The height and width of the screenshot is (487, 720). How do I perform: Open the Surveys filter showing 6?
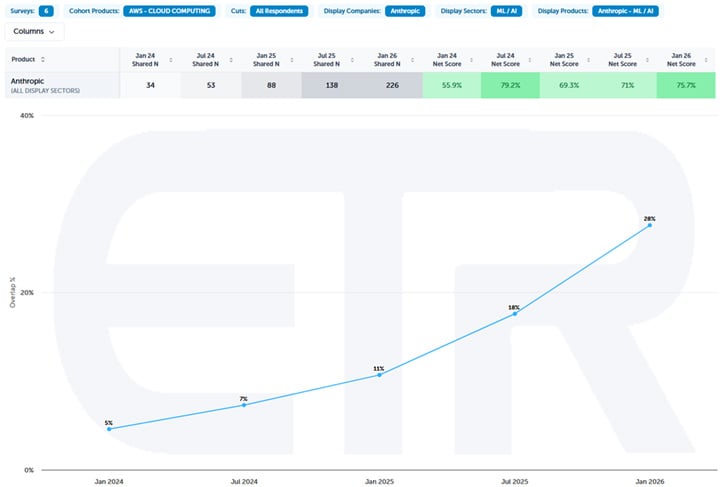(x=46, y=11)
